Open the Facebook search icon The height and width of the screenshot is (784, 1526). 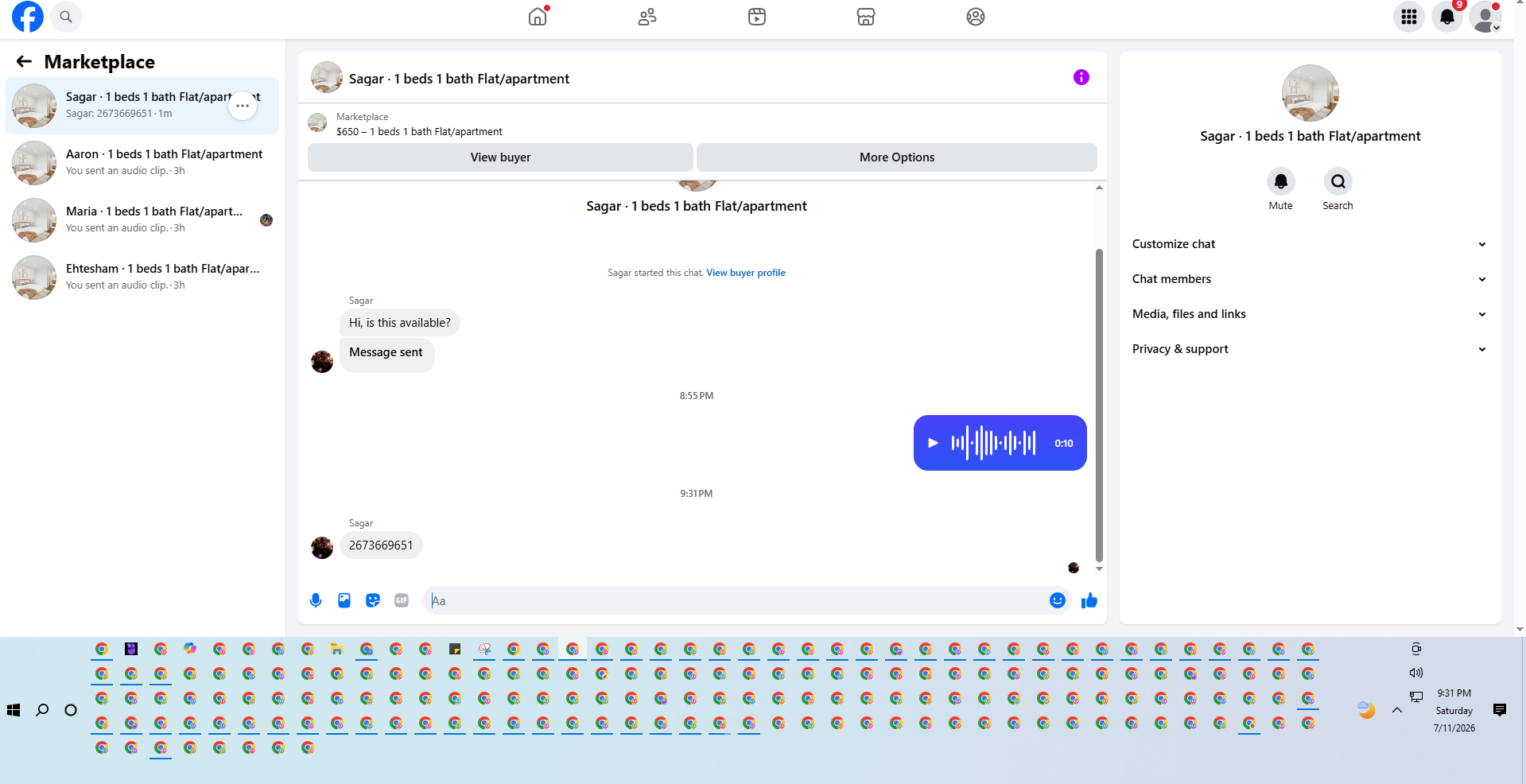click(66, 17)
